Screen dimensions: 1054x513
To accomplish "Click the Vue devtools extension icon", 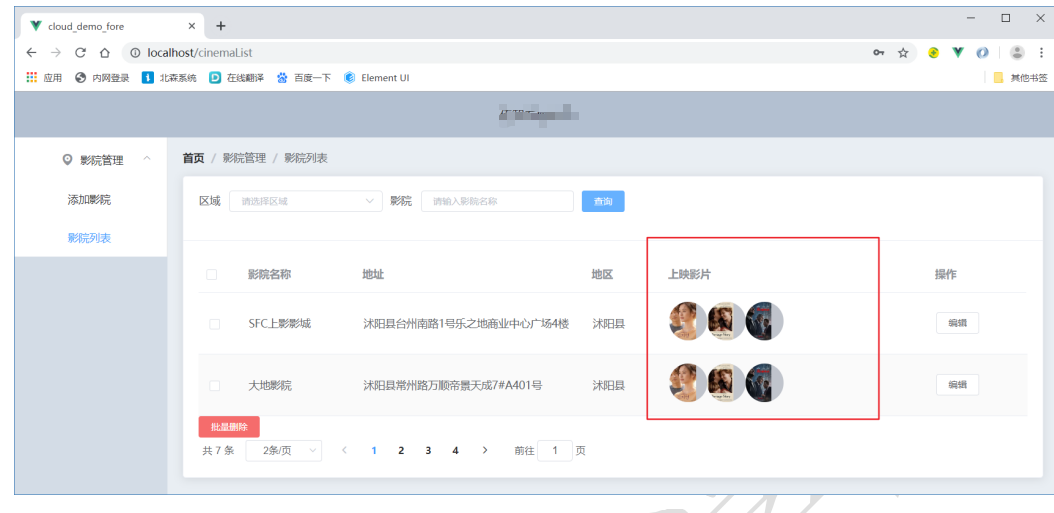I will [x=958, y=52].
